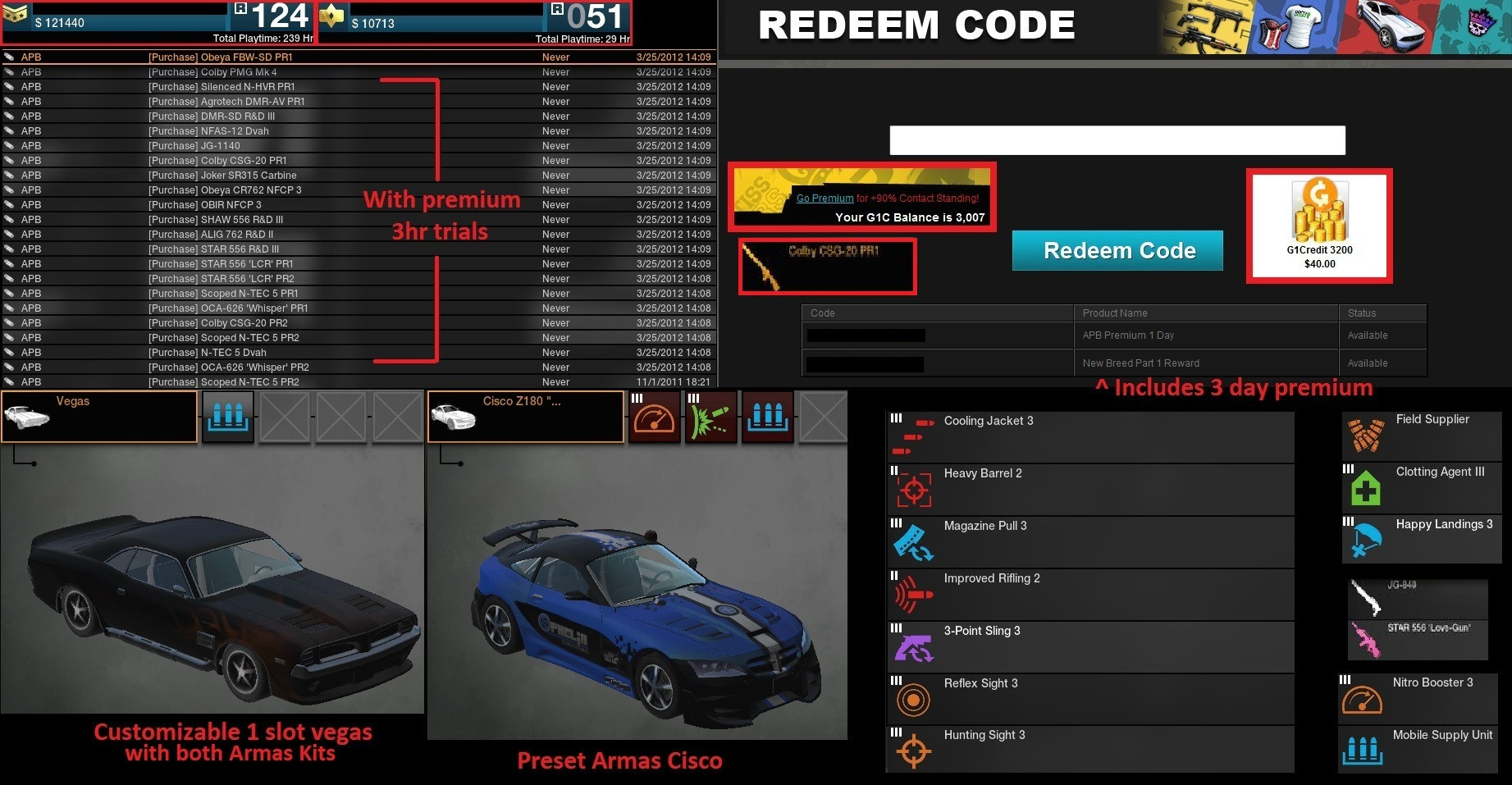Screen dimensions: 1512x785
Task: Open the Scoped N-TEC 5 PR1 mail
Action: (359, 293)
